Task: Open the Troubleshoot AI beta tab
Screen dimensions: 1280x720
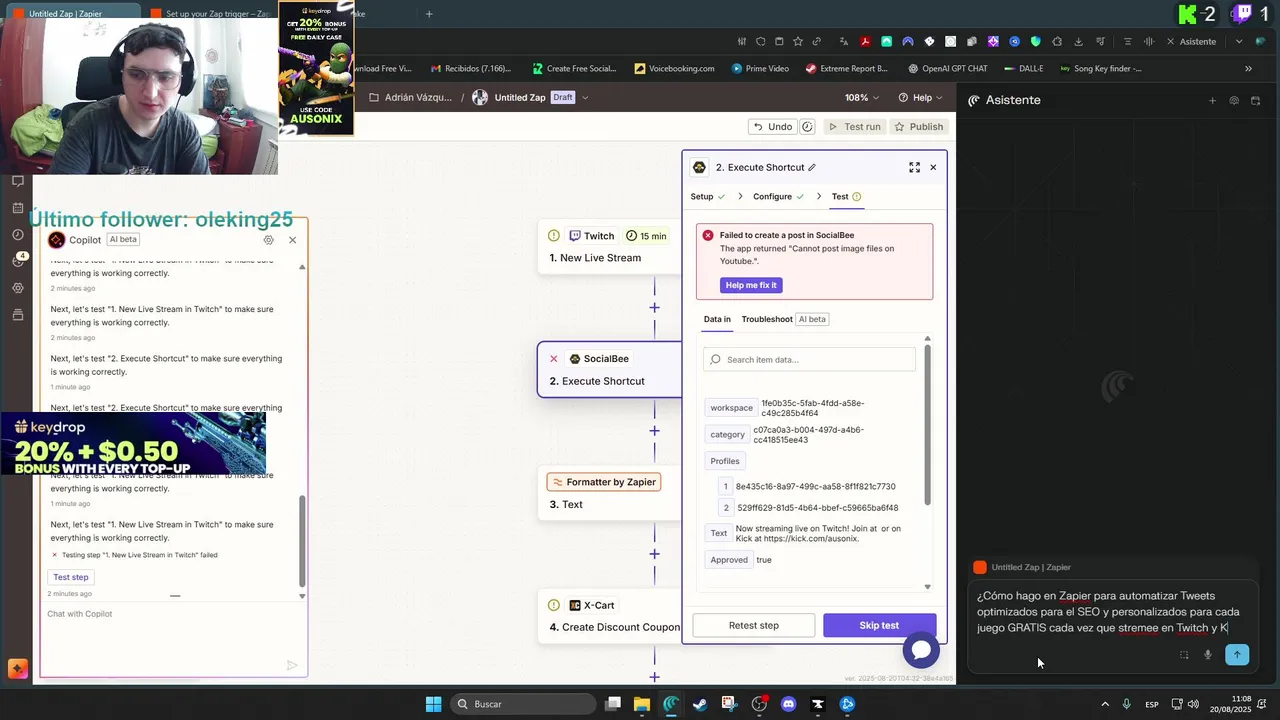Action: (x=785, y=319)
